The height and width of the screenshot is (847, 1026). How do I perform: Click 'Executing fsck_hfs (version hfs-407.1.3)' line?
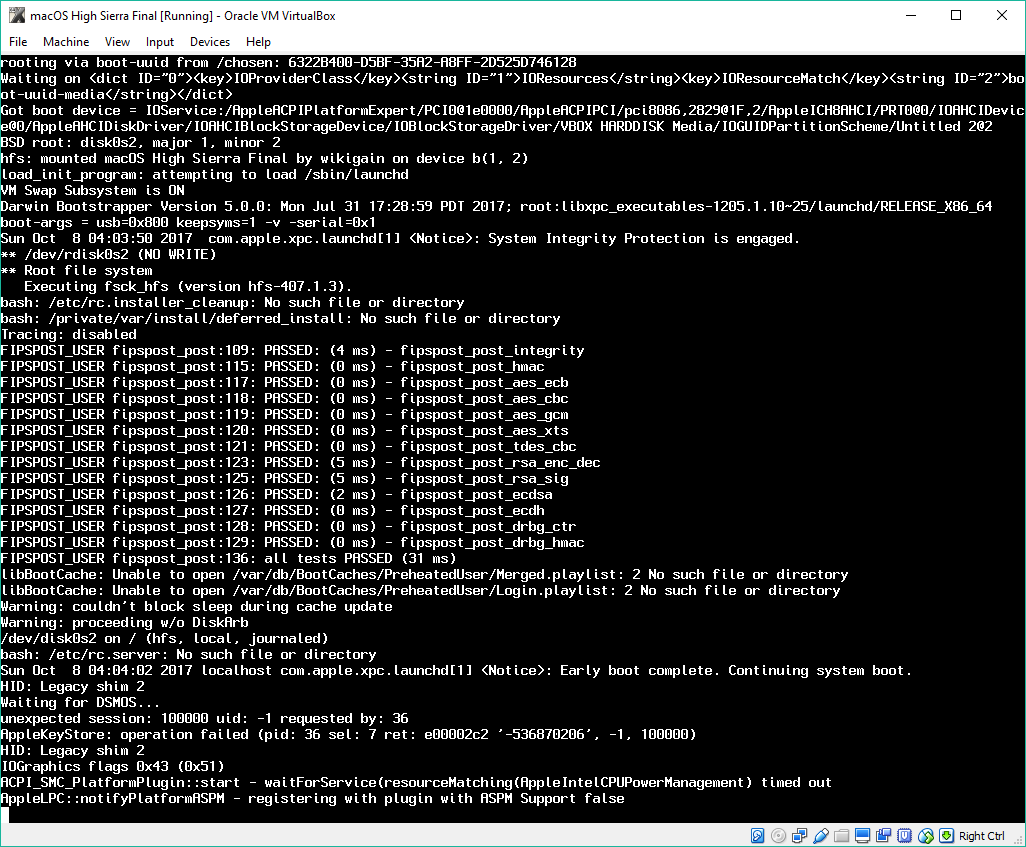point(188,287)
